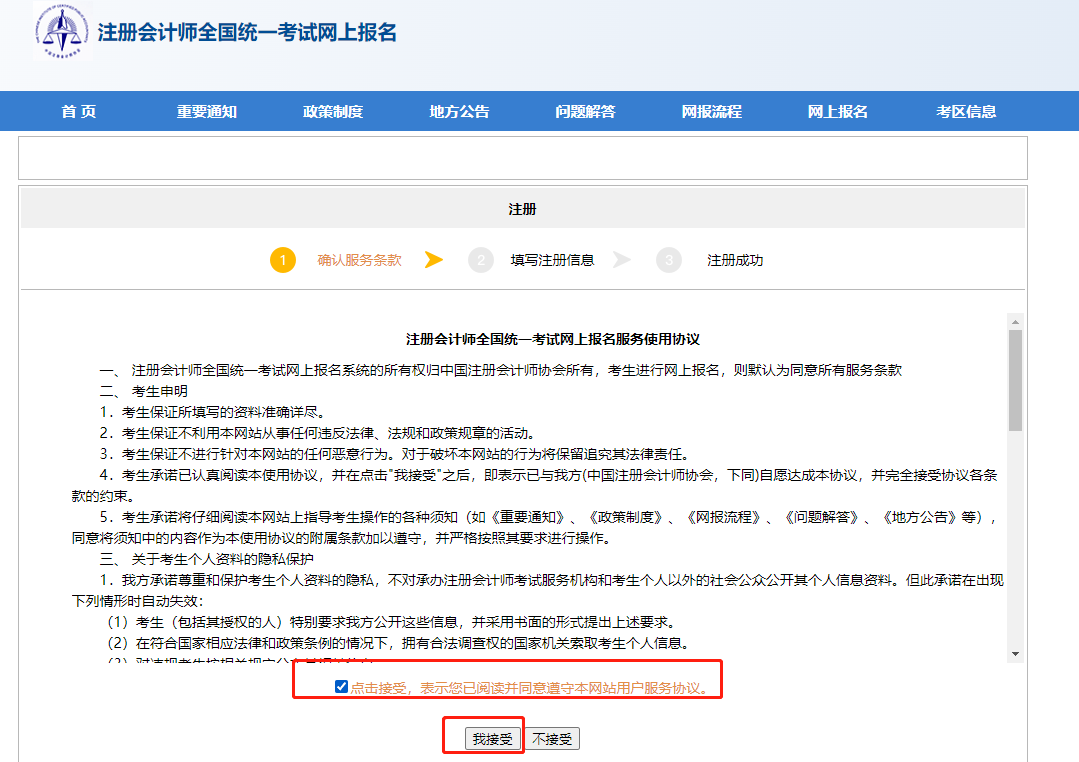Open the 问题解答 section
This screenshot has height=762, width=1079.
586,111
